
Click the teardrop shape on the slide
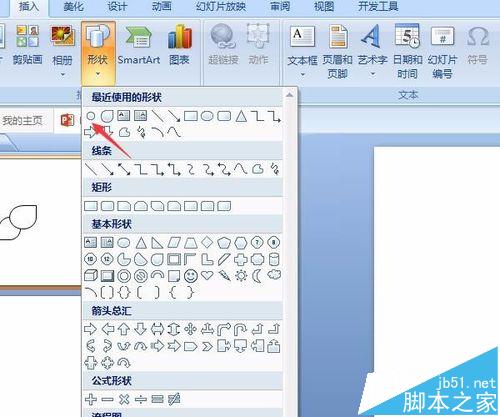click(x=23, y=217)
